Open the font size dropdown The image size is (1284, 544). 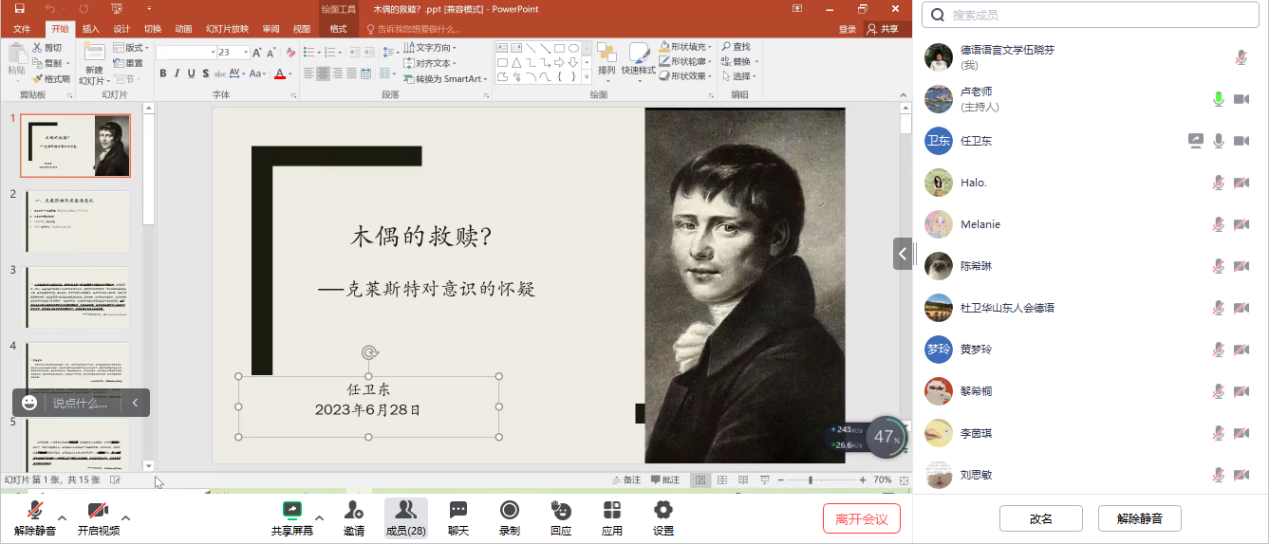point(246,52)
